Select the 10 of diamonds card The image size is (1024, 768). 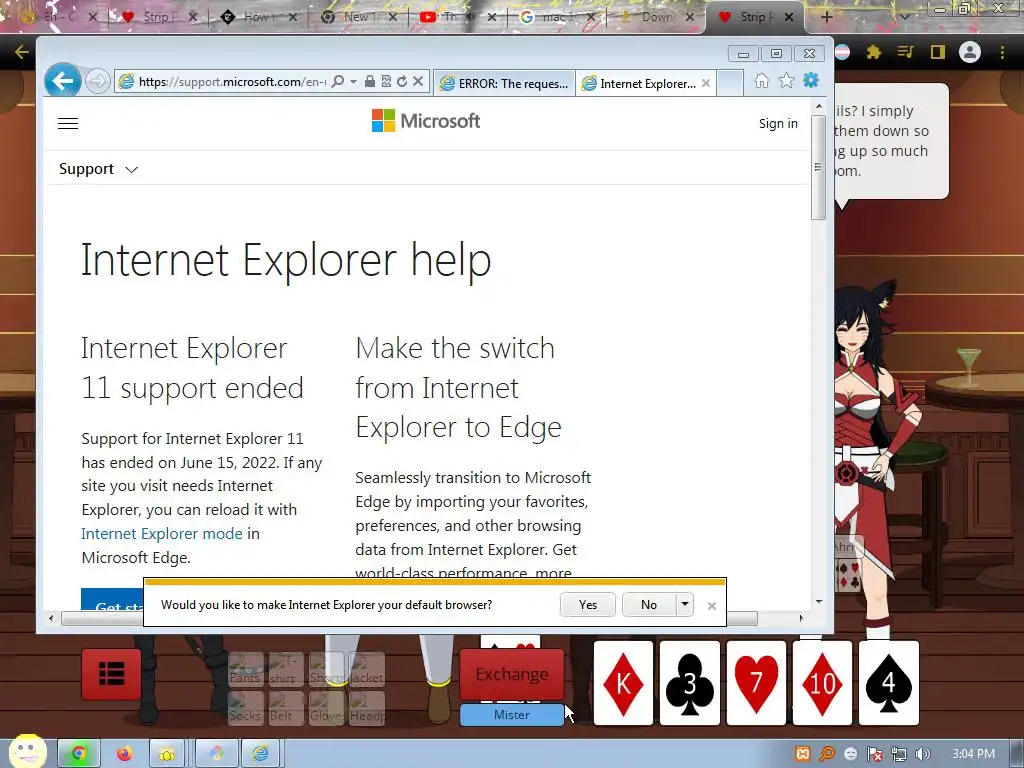coord(822,683)
